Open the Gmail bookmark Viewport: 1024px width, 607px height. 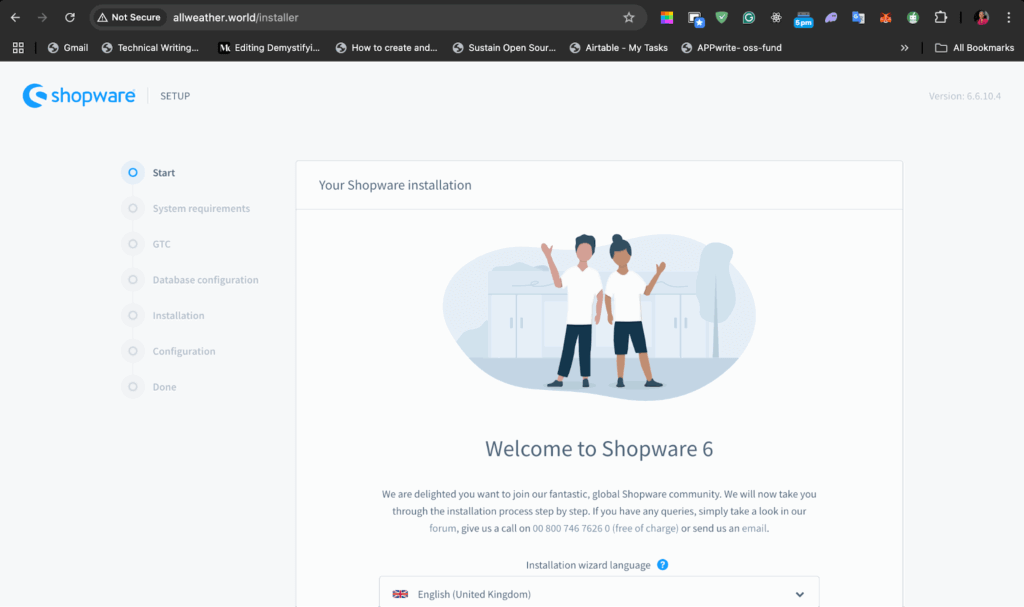tap(68, 48)
